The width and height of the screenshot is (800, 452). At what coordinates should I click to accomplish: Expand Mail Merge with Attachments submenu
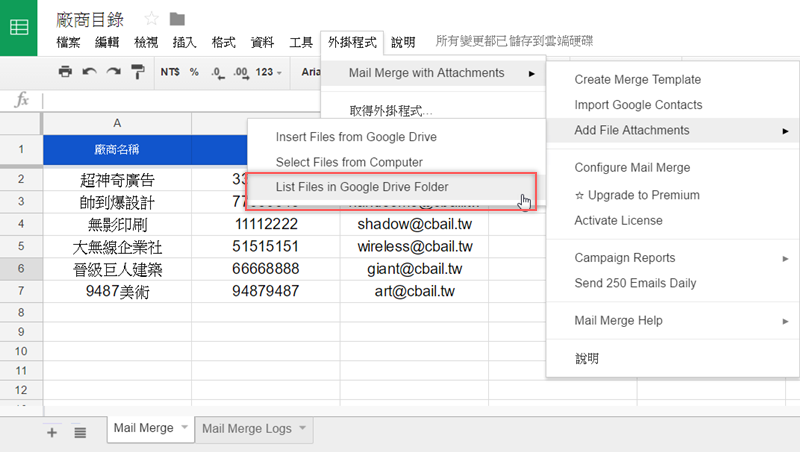433,73
